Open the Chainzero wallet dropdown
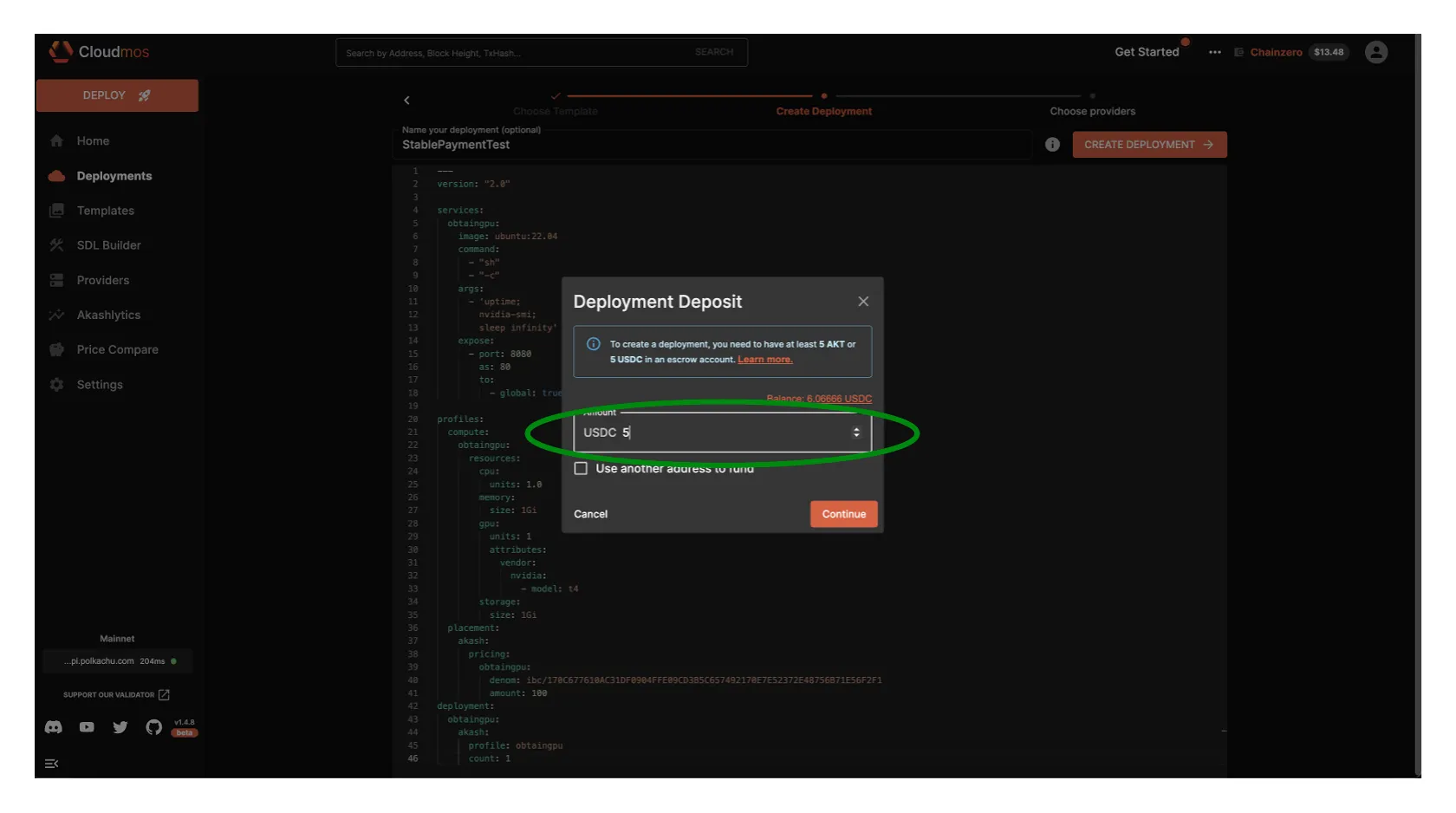This screenshot has height=813, width=1456. tap(1275, 52)
